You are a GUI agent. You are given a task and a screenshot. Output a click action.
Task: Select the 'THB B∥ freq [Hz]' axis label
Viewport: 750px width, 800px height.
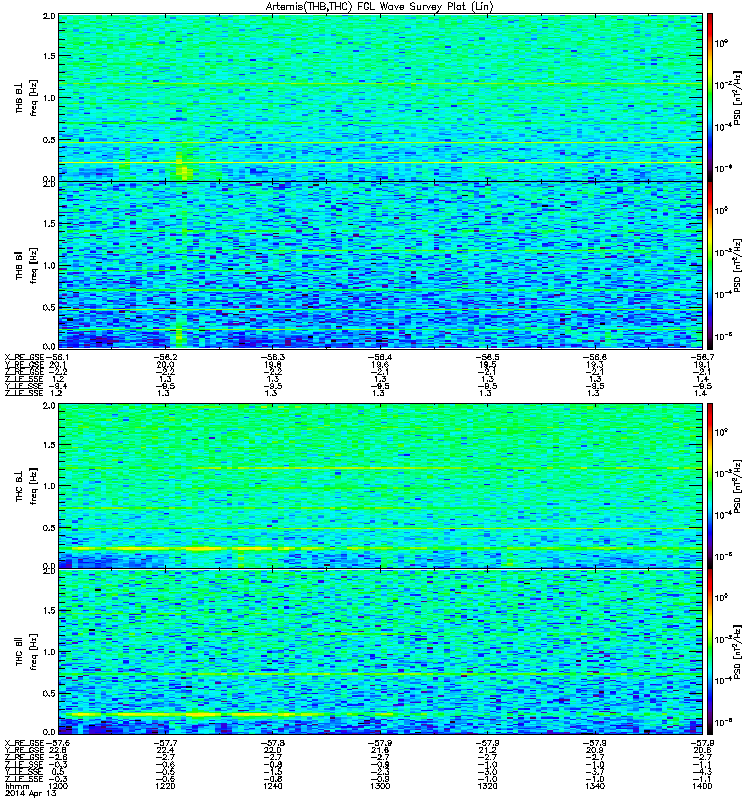27,265
